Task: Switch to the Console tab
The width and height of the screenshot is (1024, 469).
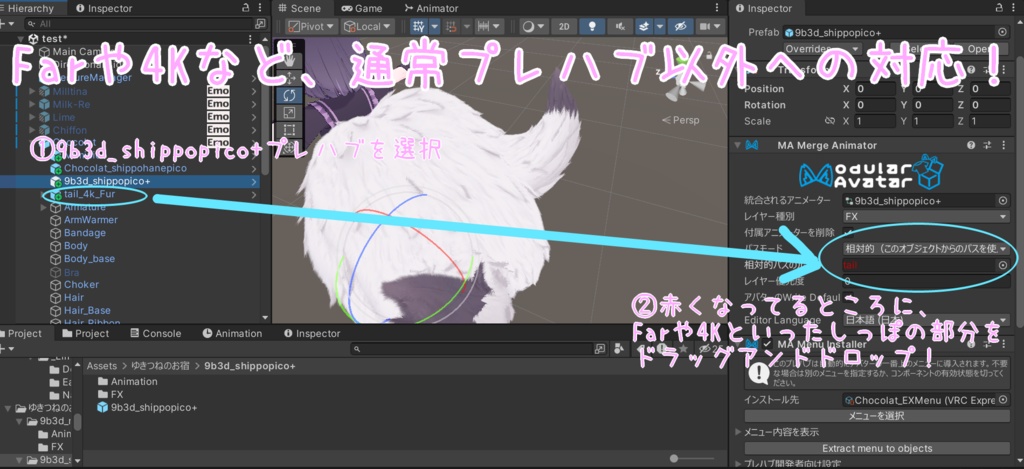Action: click(155, 333)
